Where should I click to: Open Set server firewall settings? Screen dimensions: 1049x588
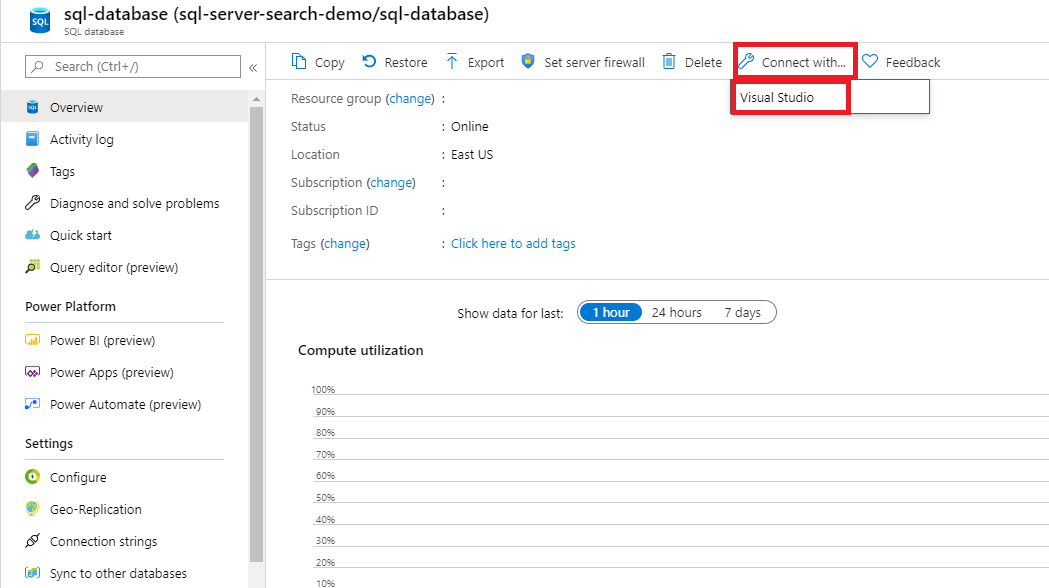click(582, 61)
